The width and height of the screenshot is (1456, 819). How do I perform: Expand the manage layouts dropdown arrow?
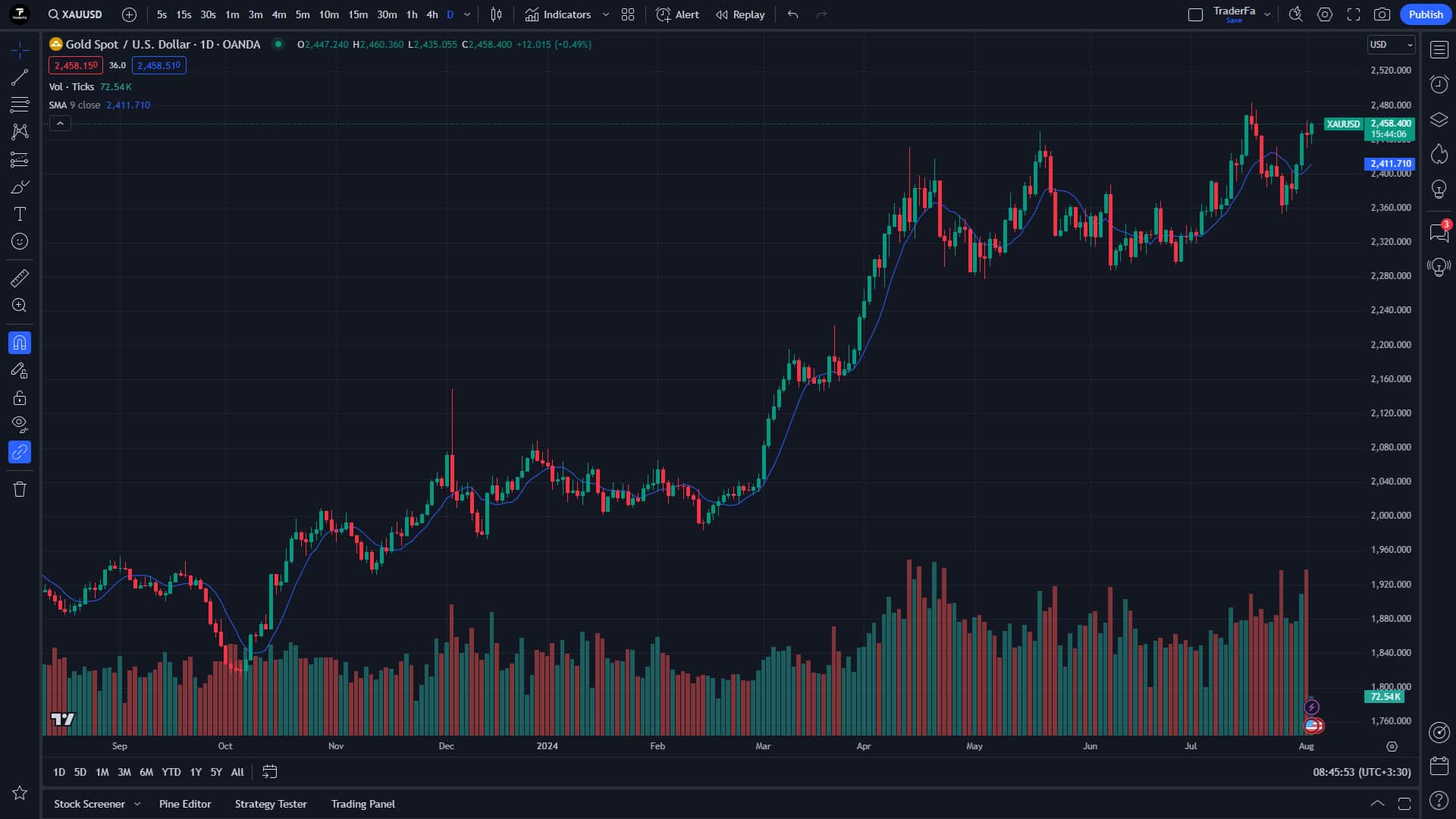[x=1267, y=14]
